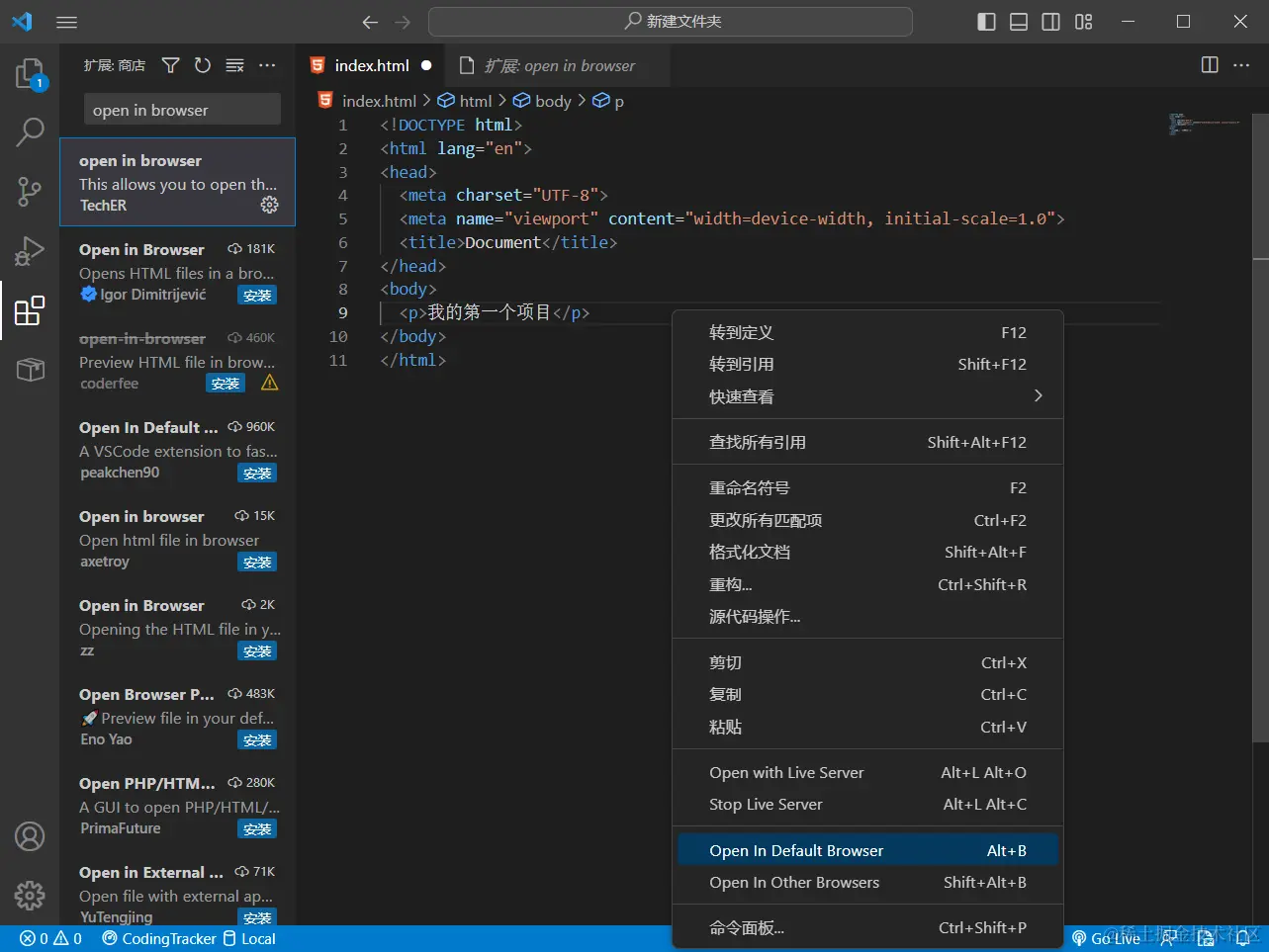Screen dimensions: 1269x952
Task: Select 剪切 in context menu
Action: (867, 662)
